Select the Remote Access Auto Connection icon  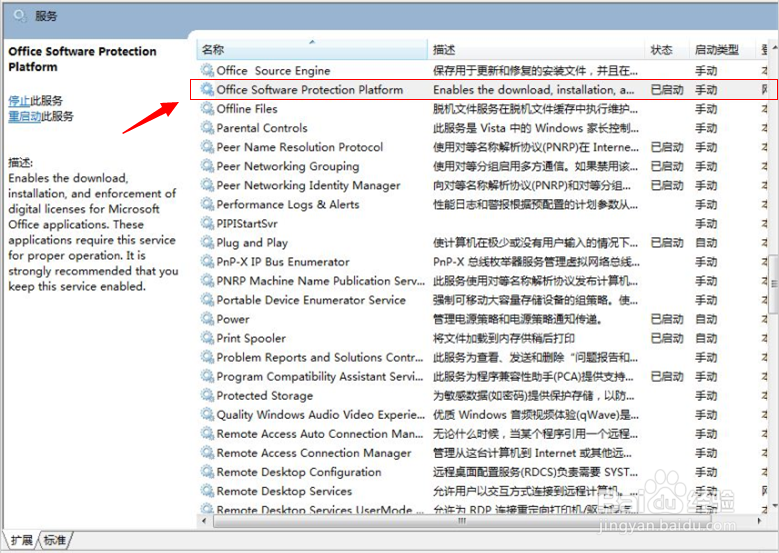[207, 434]
